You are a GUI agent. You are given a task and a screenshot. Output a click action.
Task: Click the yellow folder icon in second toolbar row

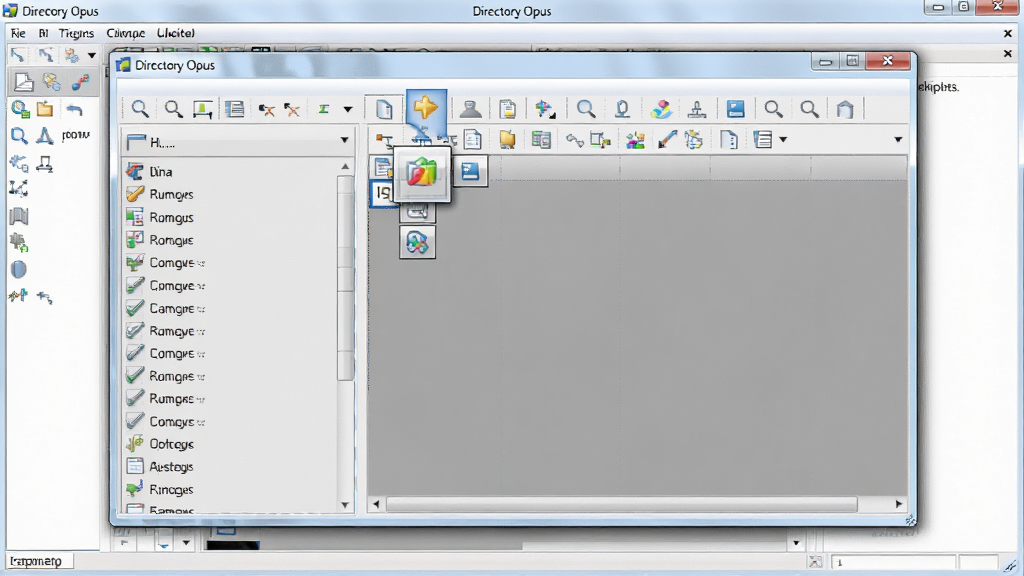[507, 139]
